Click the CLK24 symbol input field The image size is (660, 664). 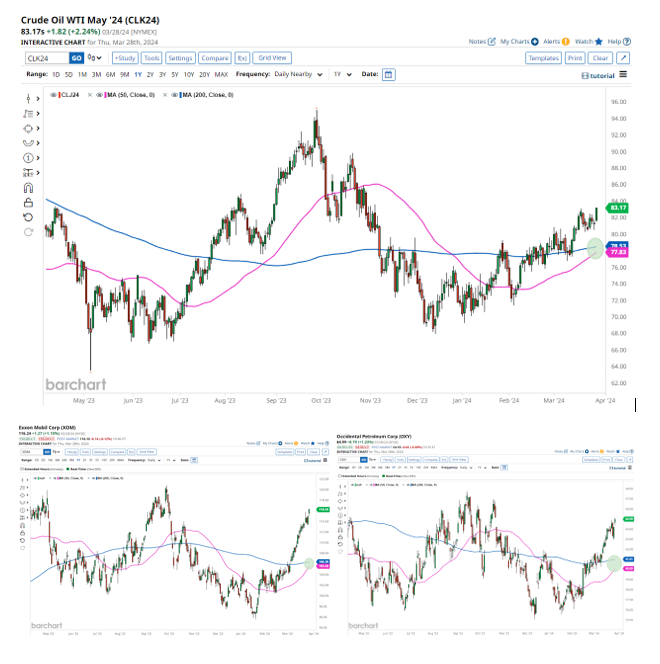(x=47, y=58)
